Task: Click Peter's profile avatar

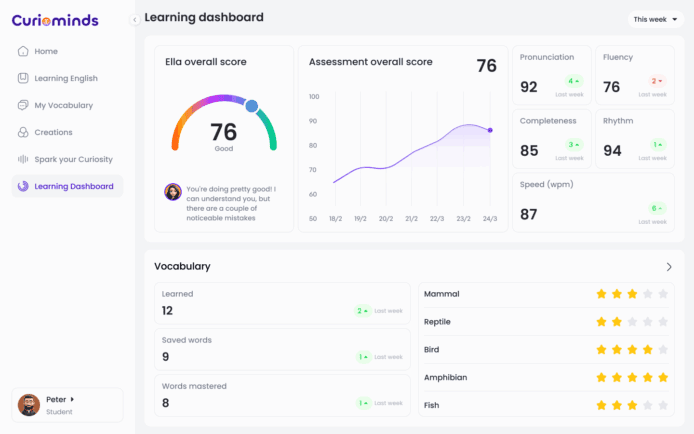Action: (29, 405)
